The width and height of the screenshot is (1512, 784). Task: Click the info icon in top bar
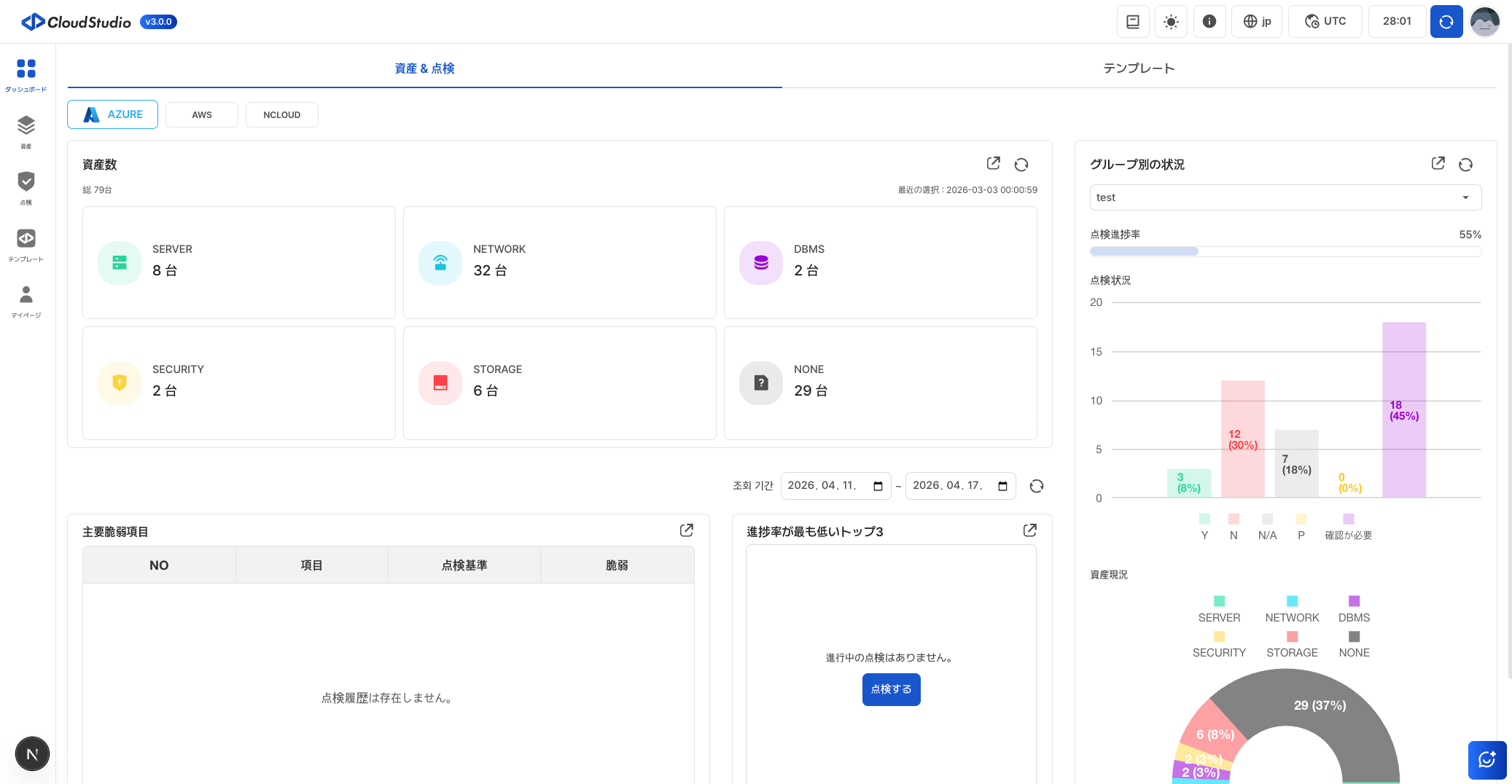point(1209,21)
